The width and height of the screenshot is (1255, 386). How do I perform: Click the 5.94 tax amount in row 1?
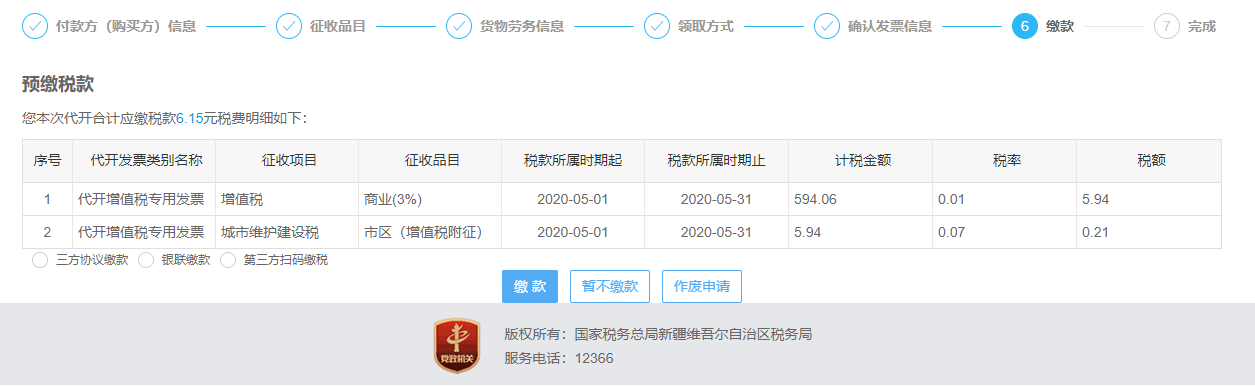click(x=1149, y=199)
